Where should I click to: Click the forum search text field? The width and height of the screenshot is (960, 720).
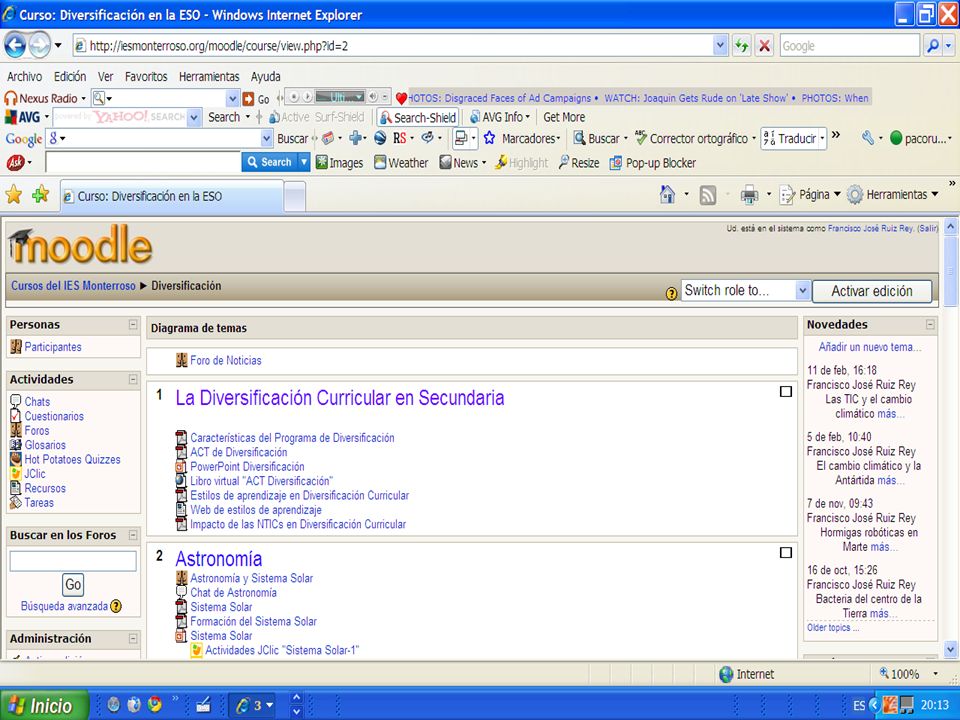[x=73, y=561]
